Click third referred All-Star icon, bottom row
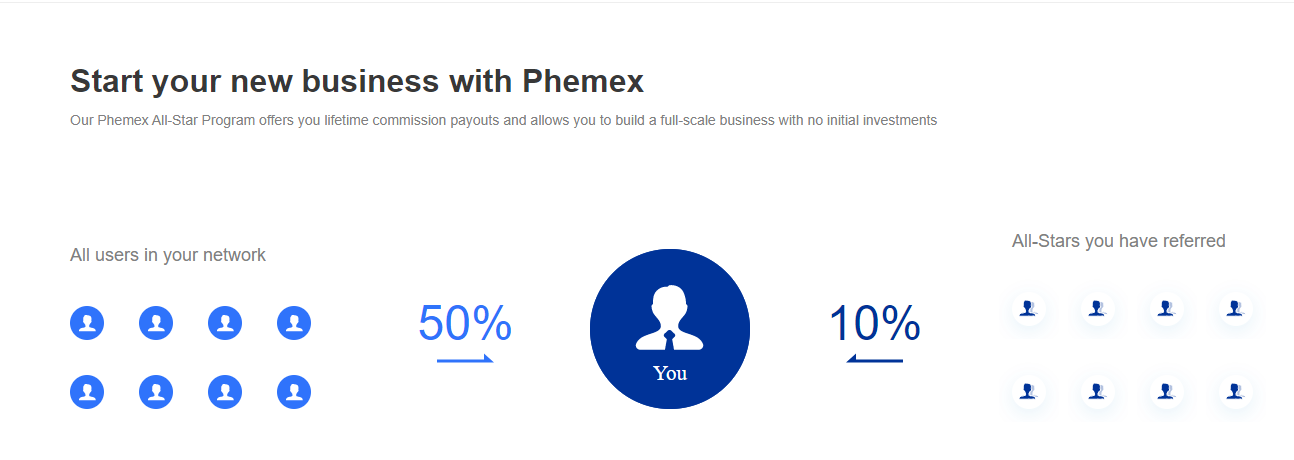 click(1166, 391)
